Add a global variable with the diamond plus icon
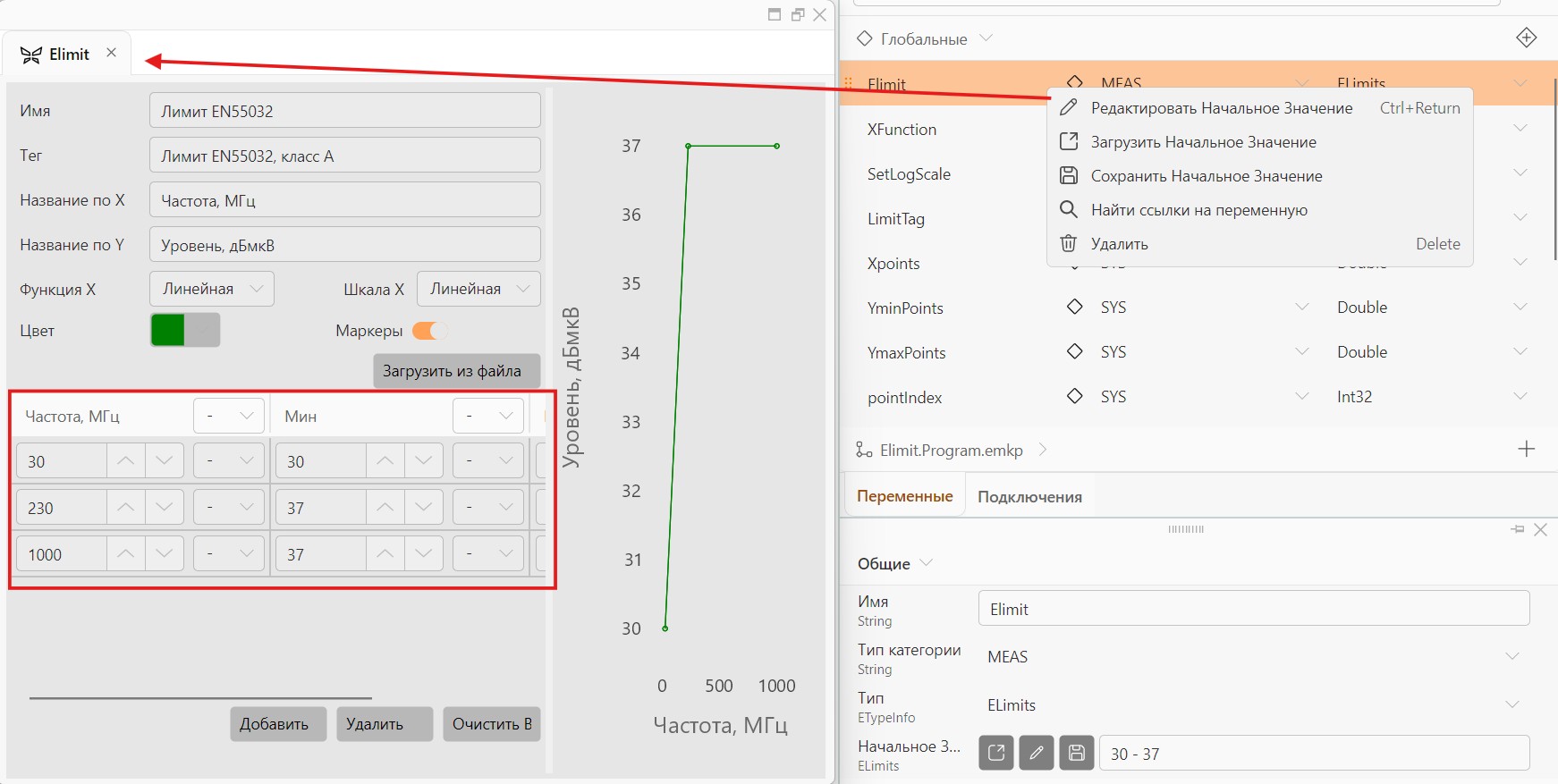The height and width of the screenshot is (784, 1558). 1527,38
